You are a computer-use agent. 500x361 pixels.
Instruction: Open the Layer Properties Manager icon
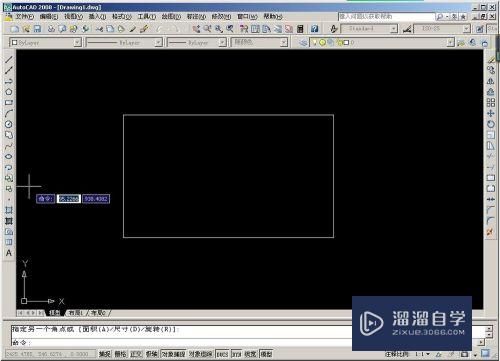(303, 43)
